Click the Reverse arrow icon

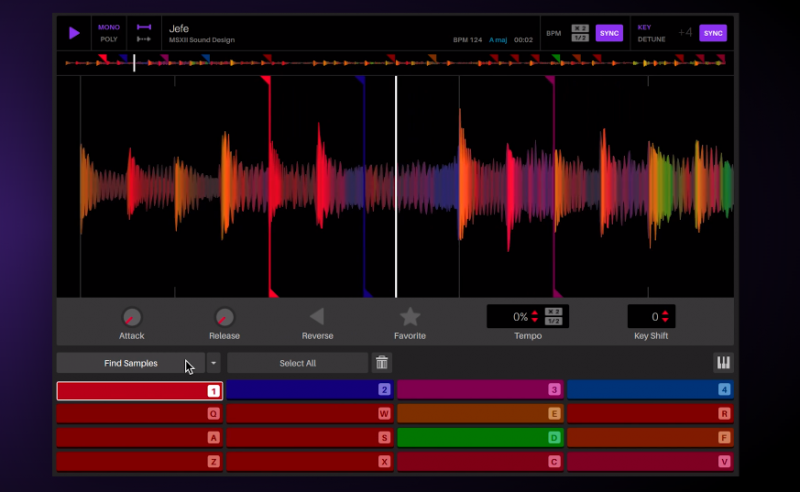click(316, 317)
